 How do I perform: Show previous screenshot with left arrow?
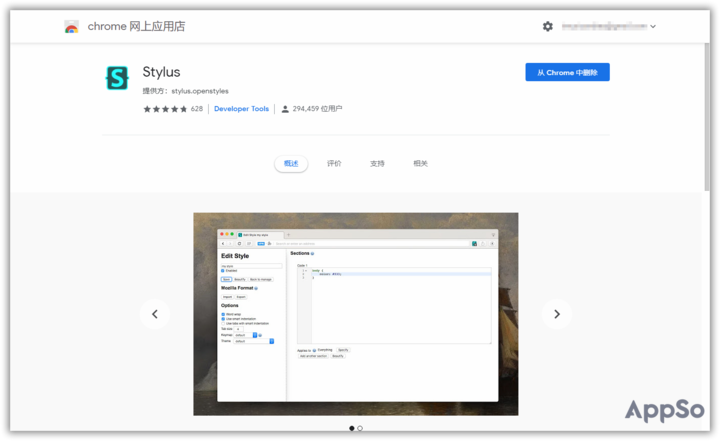[155, 314]
